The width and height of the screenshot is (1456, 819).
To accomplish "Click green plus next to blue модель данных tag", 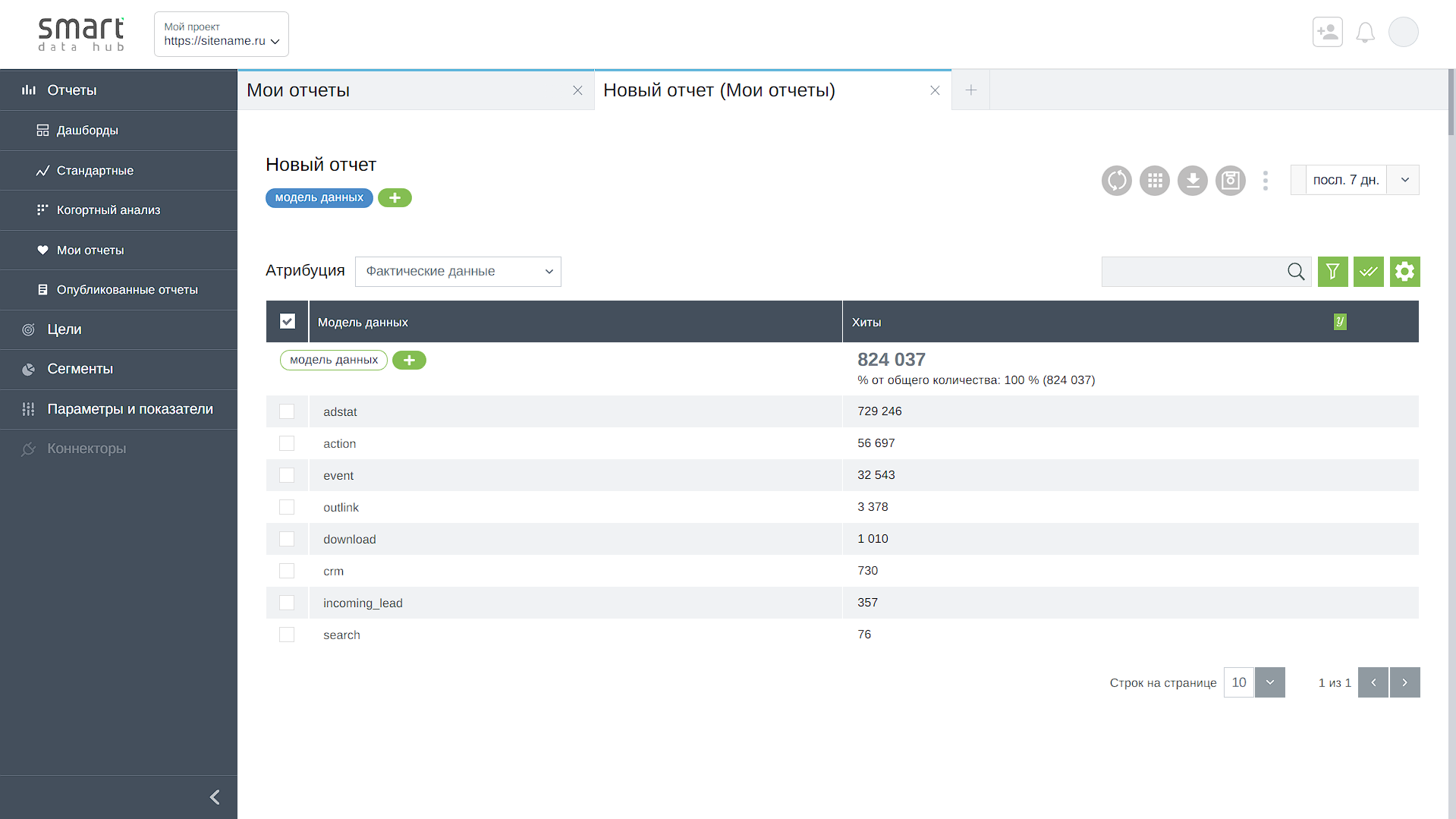I will point(395,198).
